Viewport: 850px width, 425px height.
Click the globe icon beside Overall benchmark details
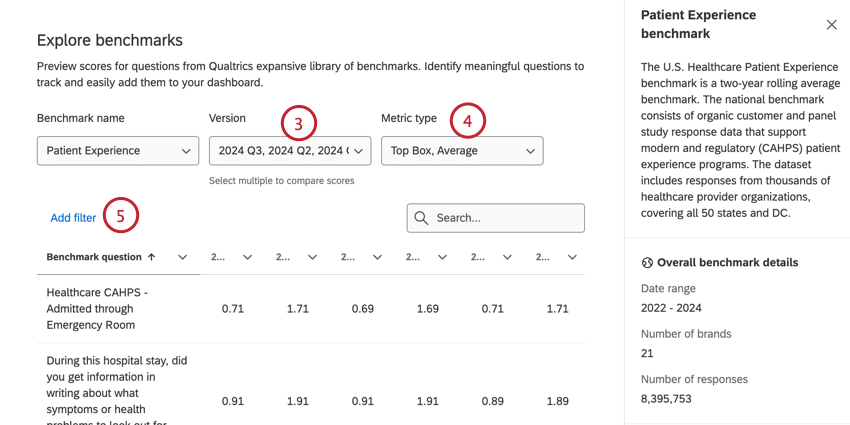(x=647, y=263)
